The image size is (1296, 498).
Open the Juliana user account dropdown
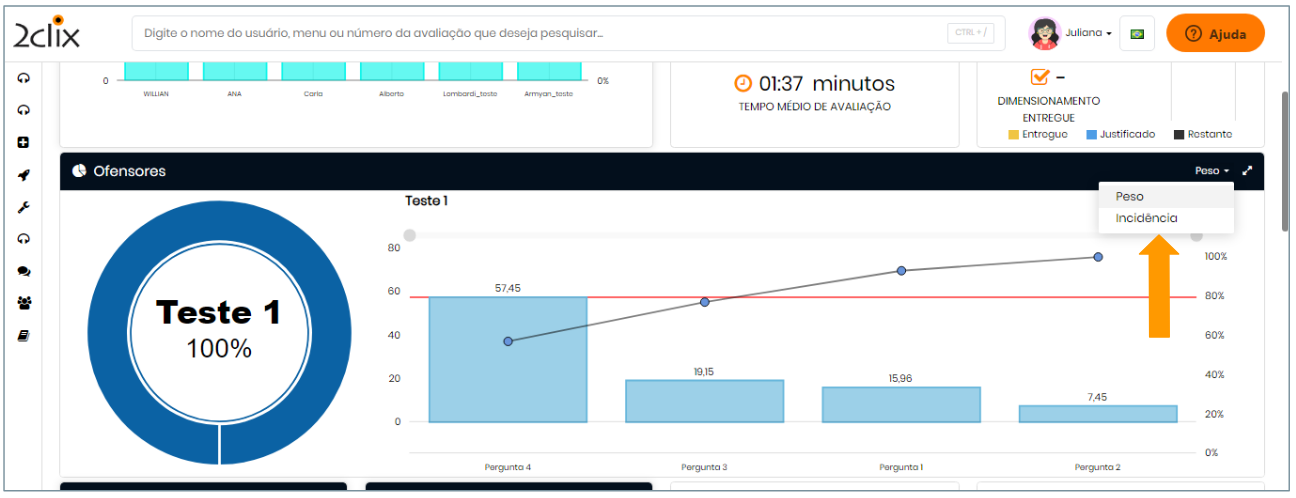[1071, 33]
